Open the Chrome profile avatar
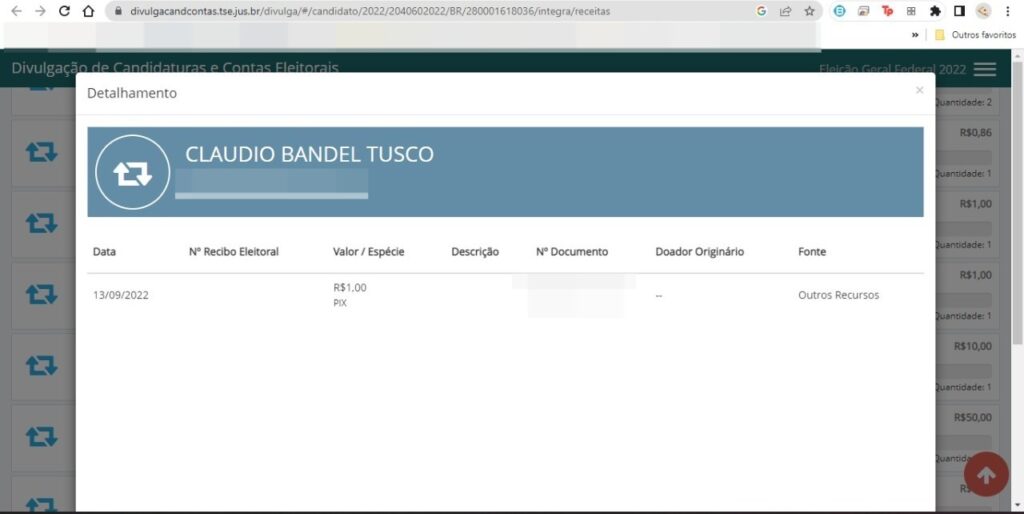Screen dimensions: 1024x514 tap(984, 11)
